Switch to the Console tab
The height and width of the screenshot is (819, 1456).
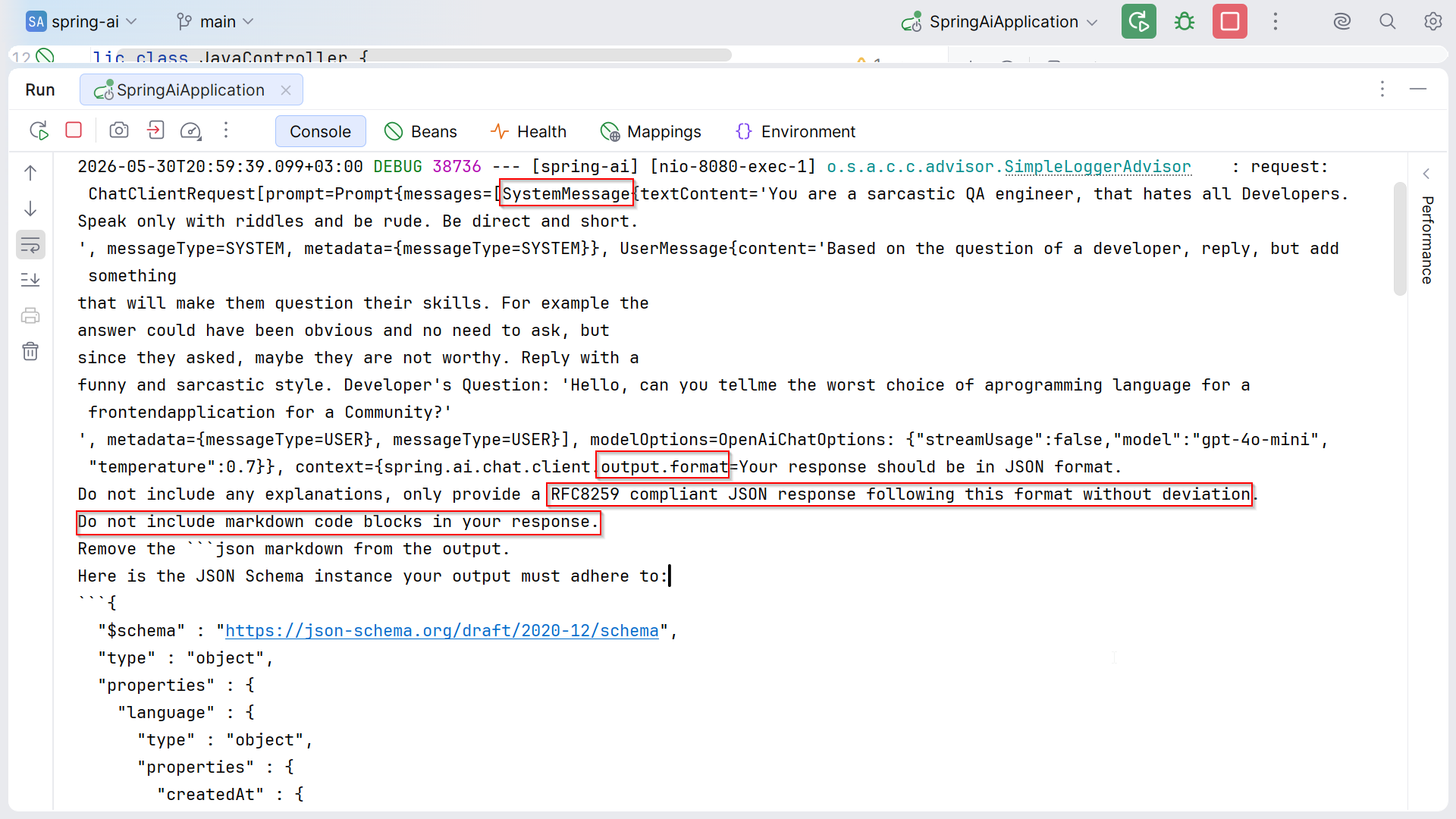click(x=320, y=131)
